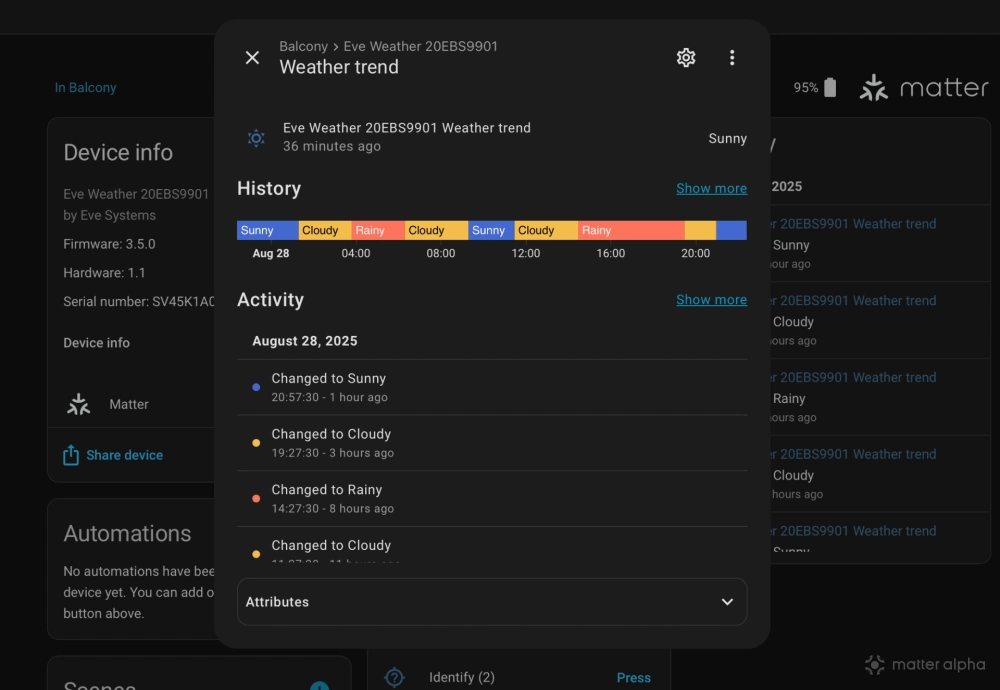
Task: Open the three-dot overflow menu
Action: point(732,58)
